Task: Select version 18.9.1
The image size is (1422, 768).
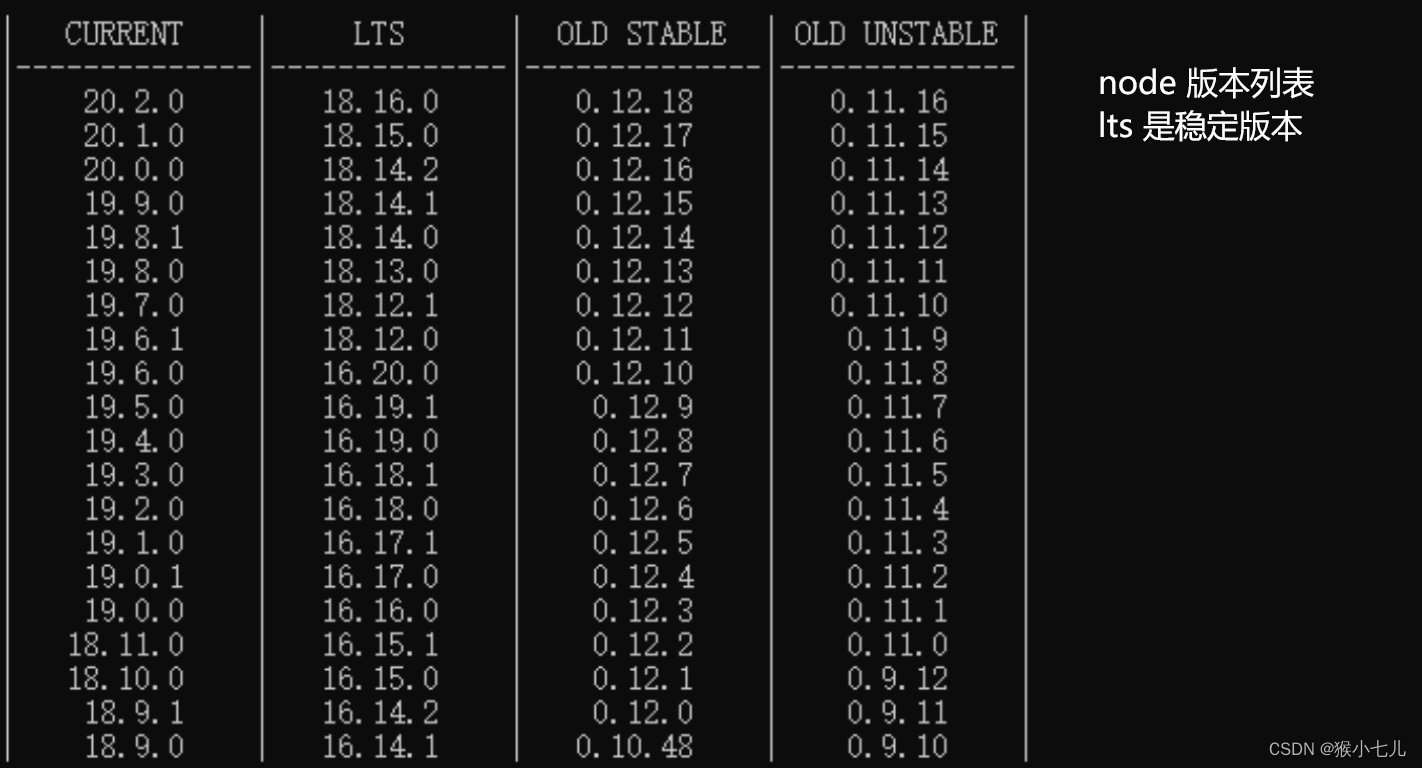Action: tap(134, 713)
